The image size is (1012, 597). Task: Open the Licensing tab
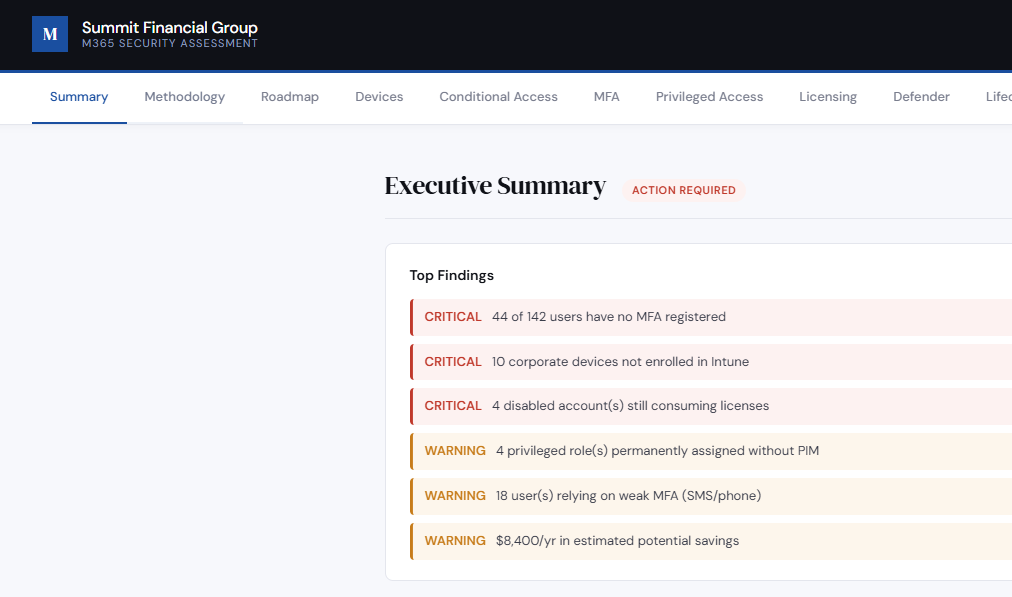(x=828, y=96)
